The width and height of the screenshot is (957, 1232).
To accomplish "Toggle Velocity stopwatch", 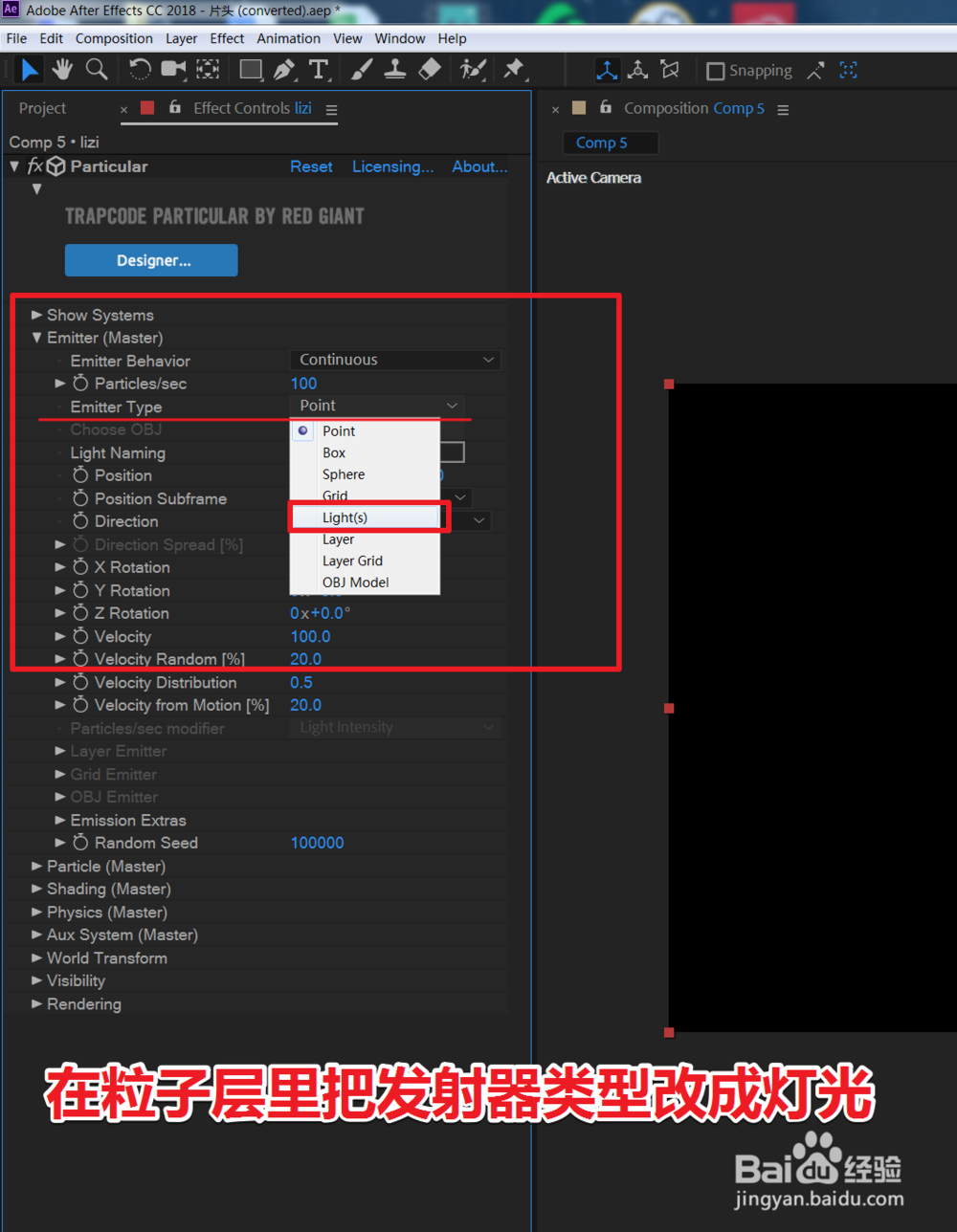I will 80,636.
